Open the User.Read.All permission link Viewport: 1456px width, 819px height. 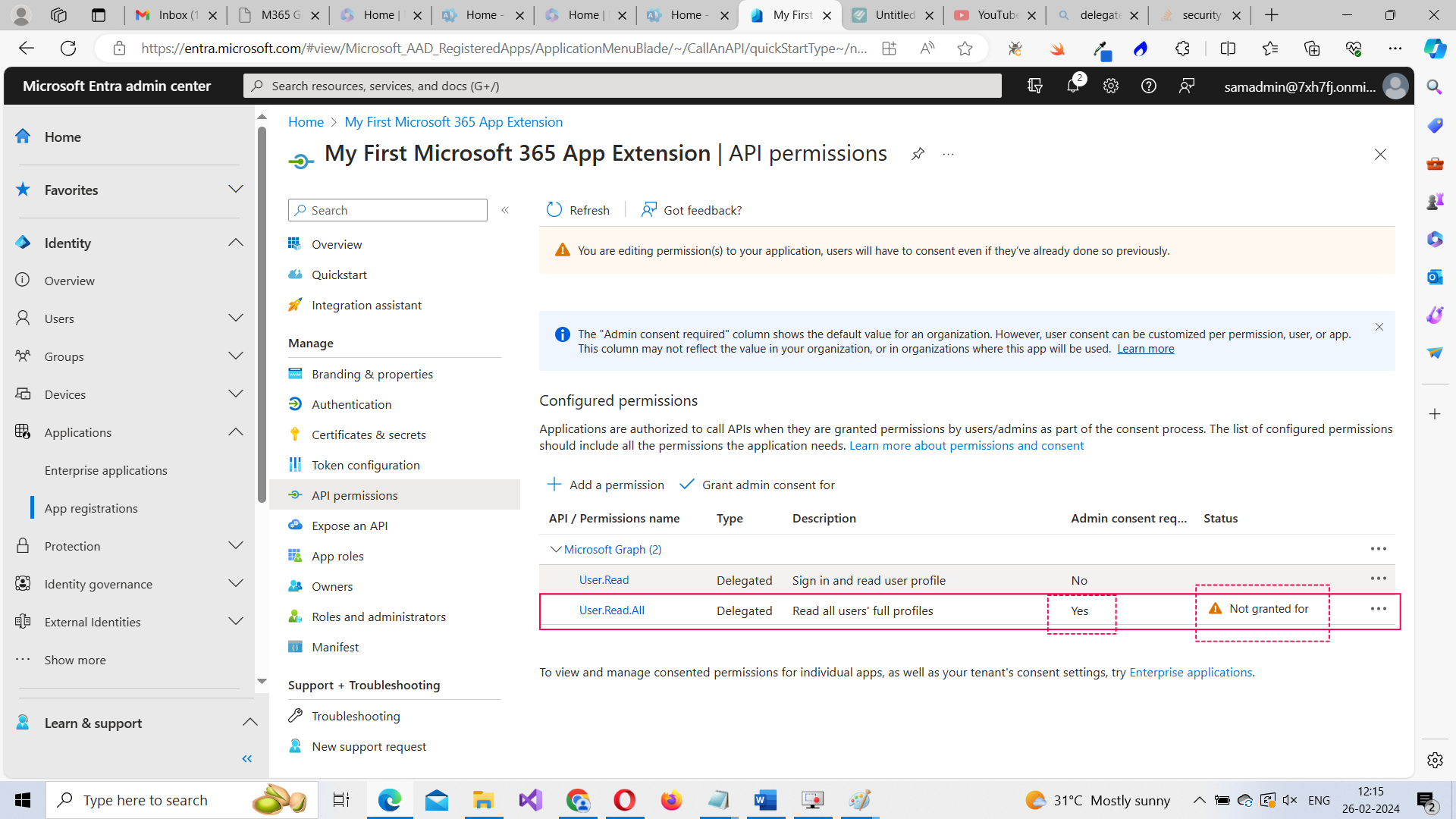pos(611,610)
